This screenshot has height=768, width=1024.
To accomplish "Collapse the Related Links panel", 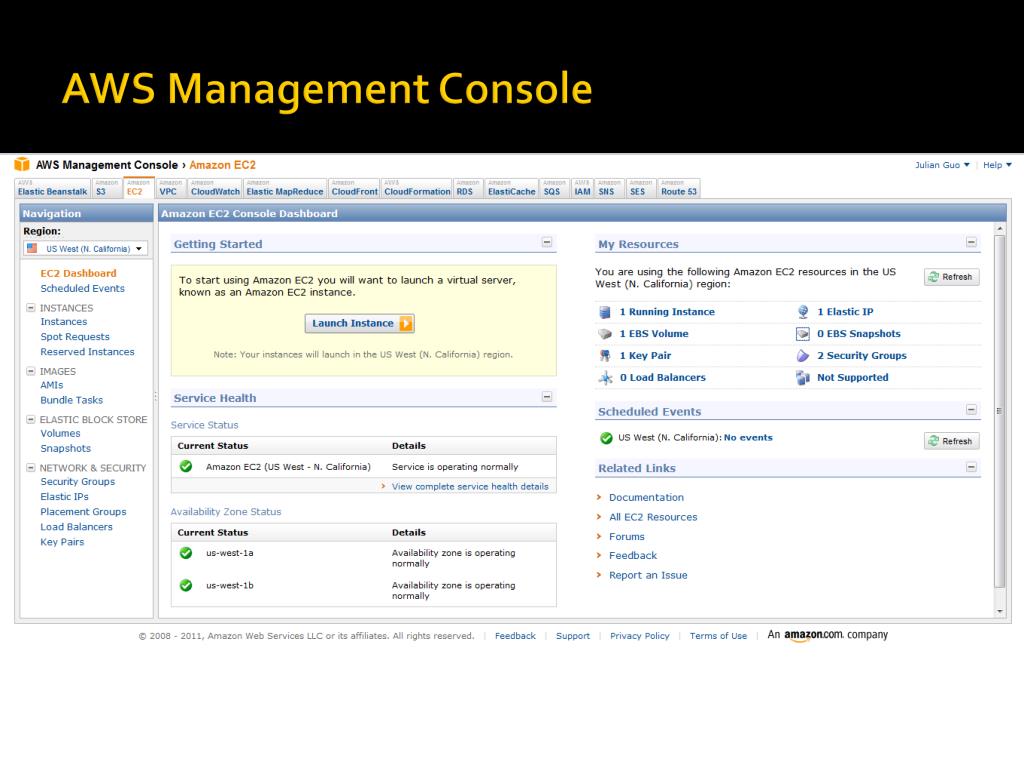I will [972, 467].
